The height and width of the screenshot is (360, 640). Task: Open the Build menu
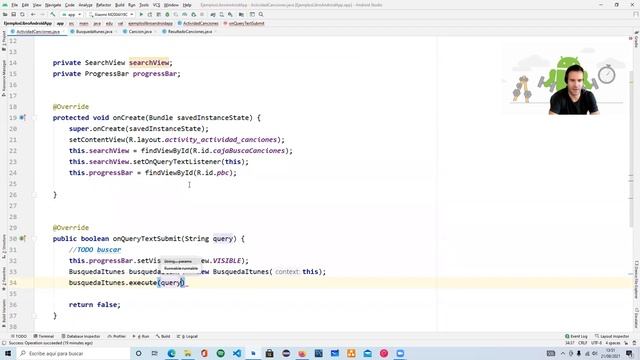click(120, 5)
